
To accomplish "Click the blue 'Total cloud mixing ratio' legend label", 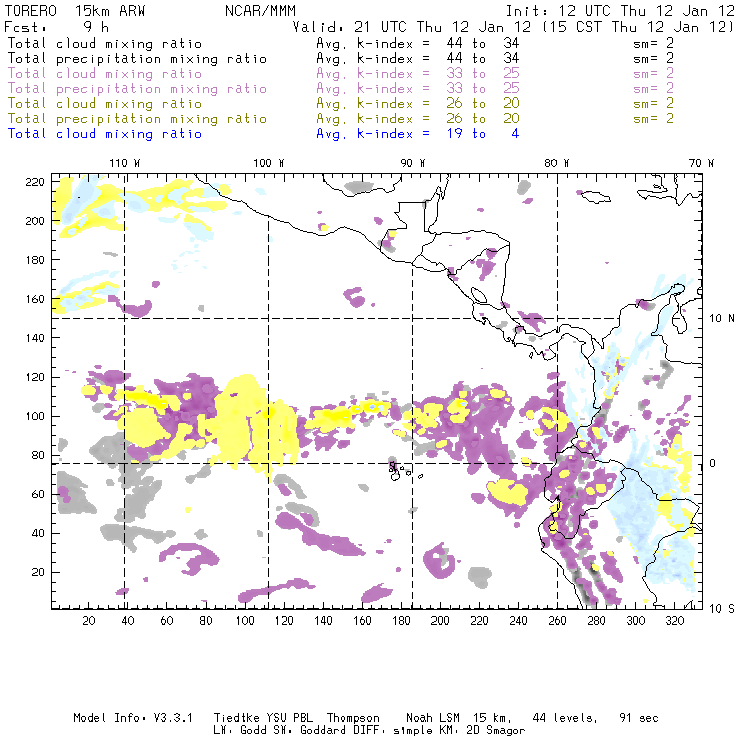I will coord(105,134).
